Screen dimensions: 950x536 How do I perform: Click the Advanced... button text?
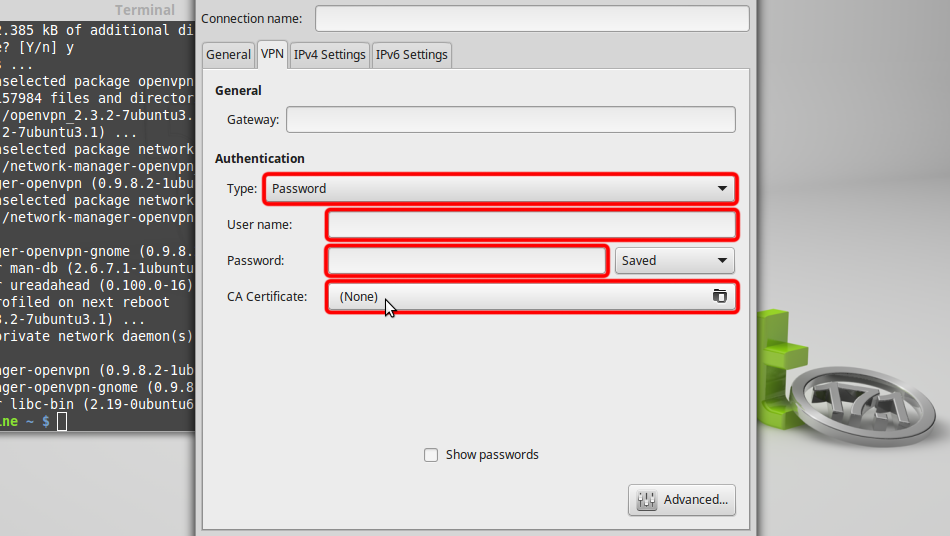(x=695, y=500)
